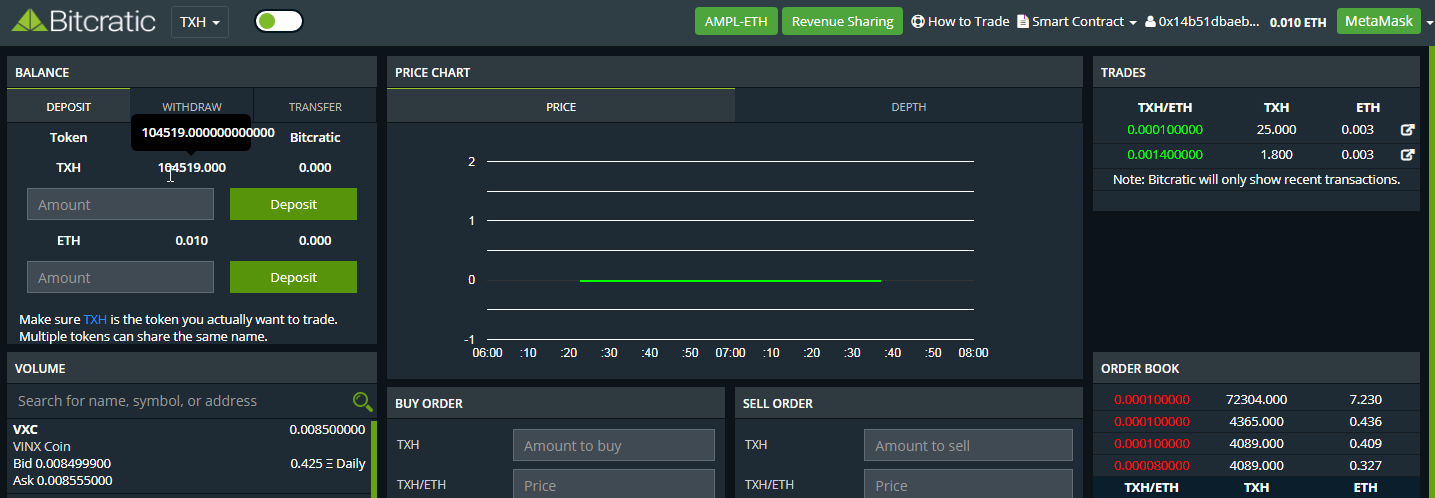Click the Smart Contract document icon
Viewport: 1435px width, 498px height.
click(1023, 21)
